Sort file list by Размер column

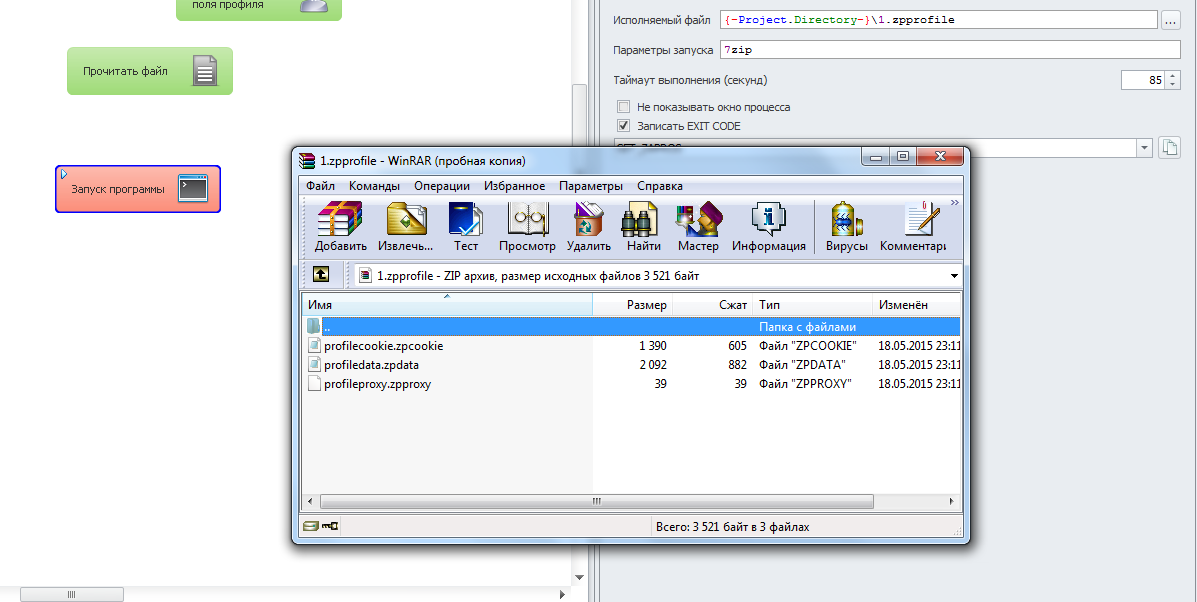coord(632,304)
